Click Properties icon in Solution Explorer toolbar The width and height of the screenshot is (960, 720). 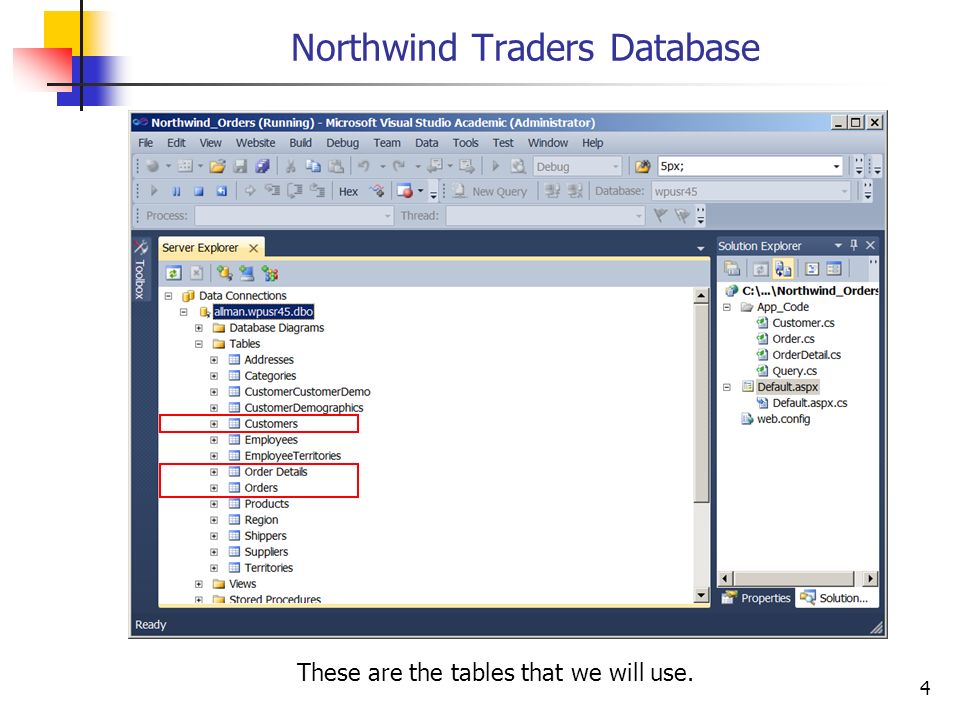click(732, 268)
